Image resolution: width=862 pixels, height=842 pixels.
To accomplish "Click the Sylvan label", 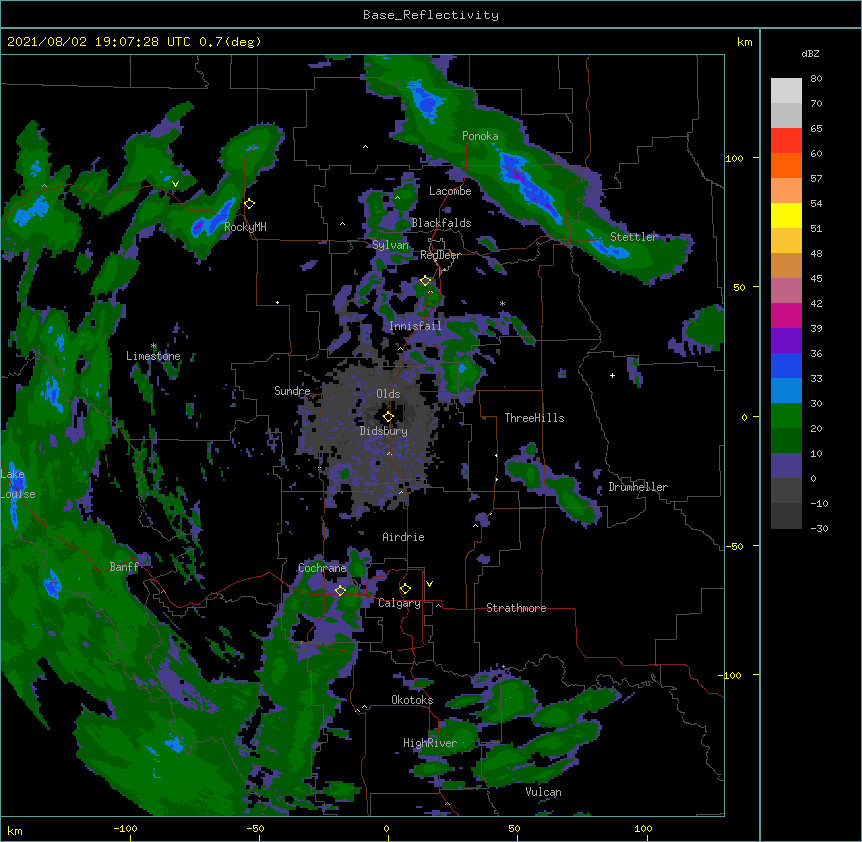I will point(390,245).
